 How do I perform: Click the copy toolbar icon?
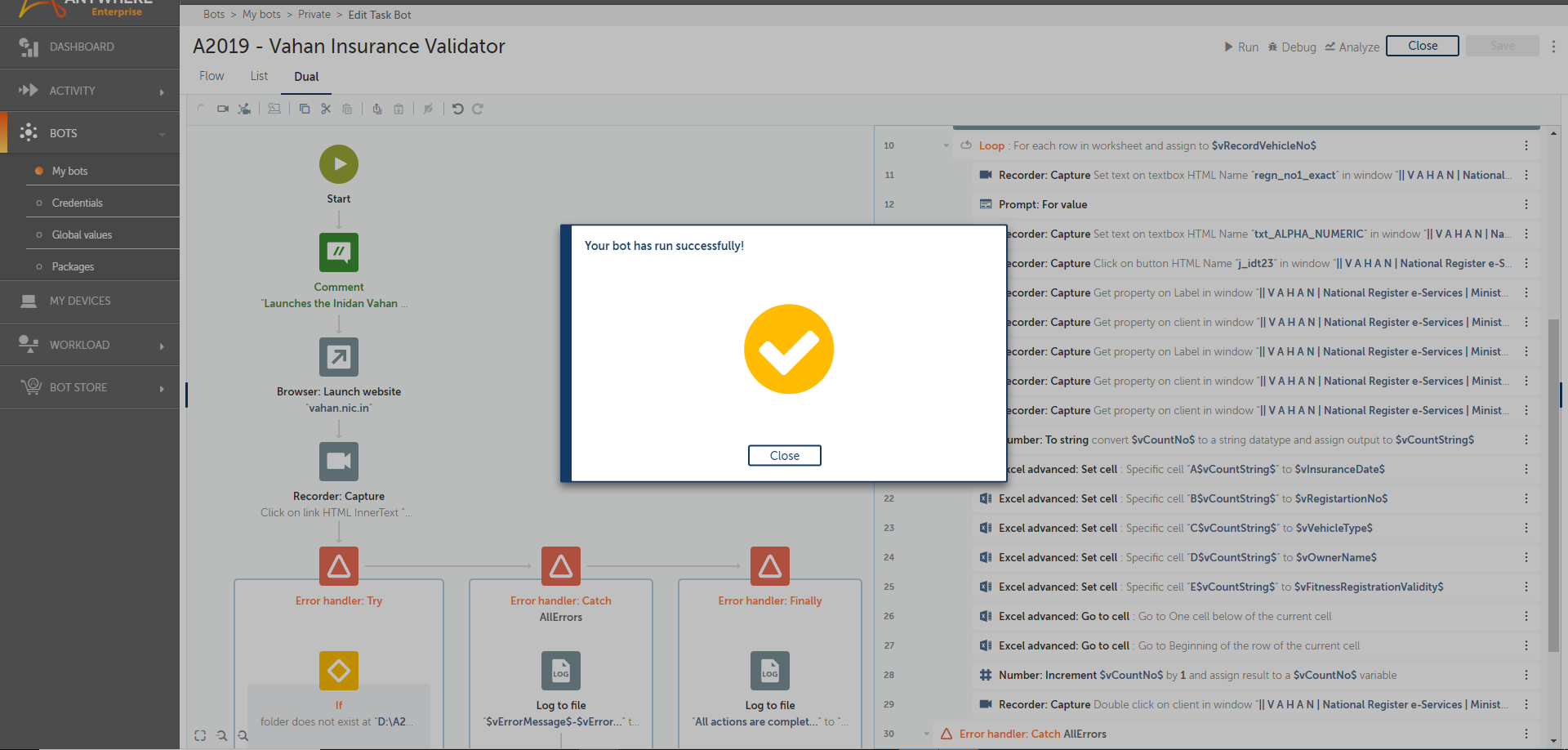[x=305, y=109]
